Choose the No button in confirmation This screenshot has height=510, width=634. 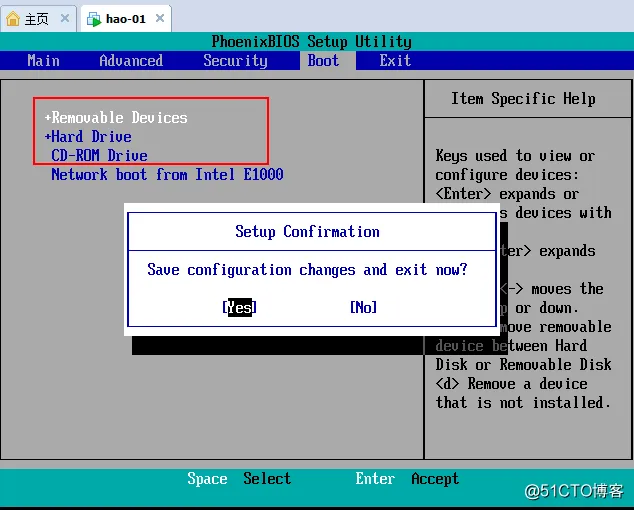pyautogui.click(x=363, y=307)
